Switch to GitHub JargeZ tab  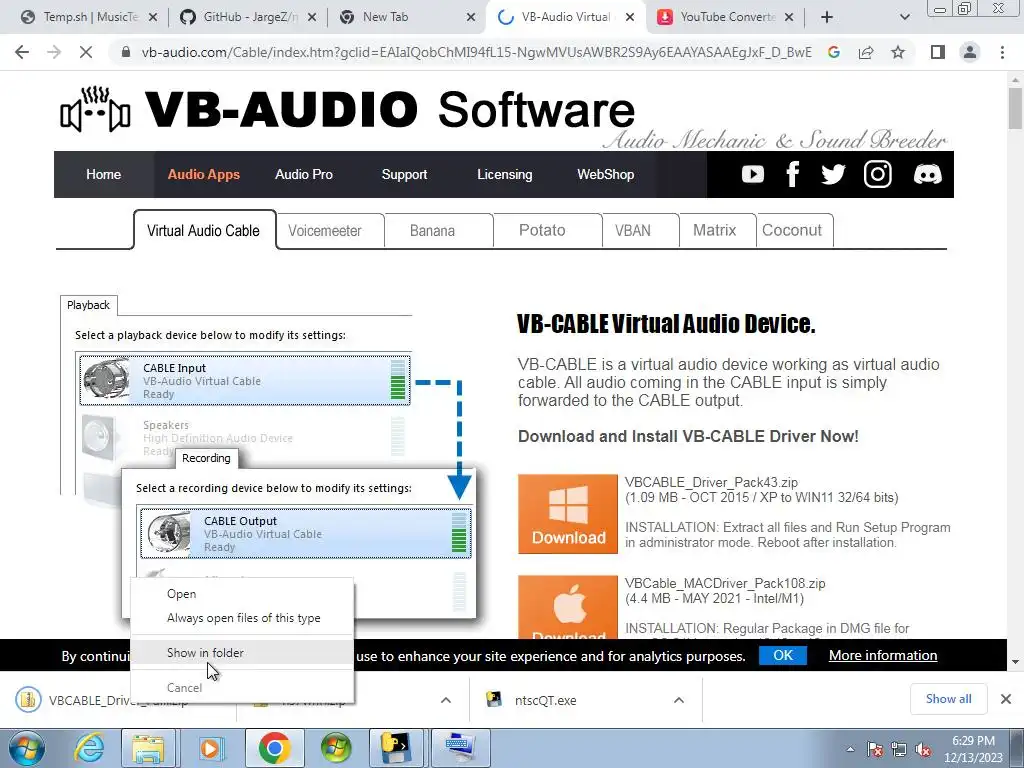(x=249, y=17)
